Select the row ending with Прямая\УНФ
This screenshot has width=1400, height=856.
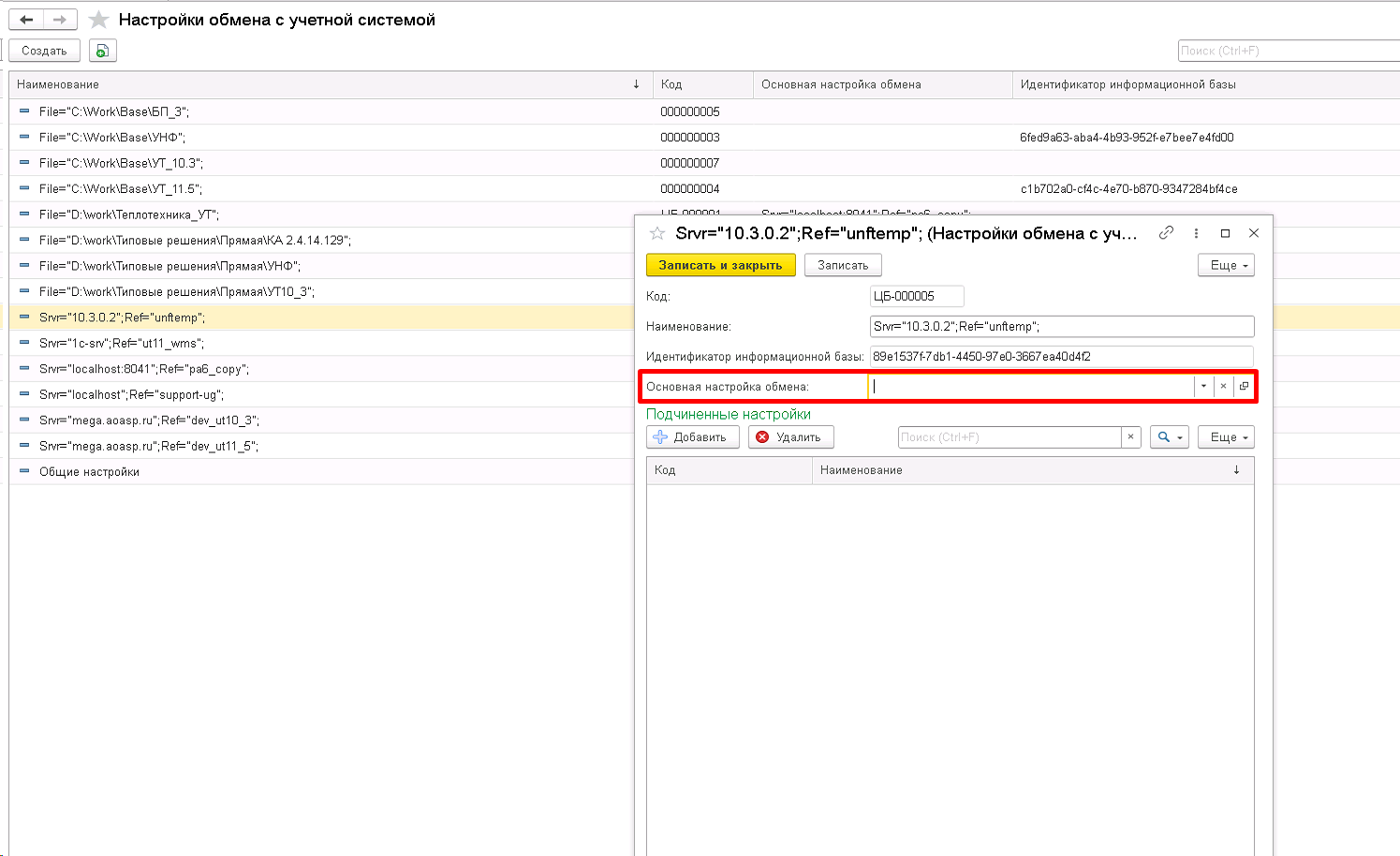[x=321, y=266]
